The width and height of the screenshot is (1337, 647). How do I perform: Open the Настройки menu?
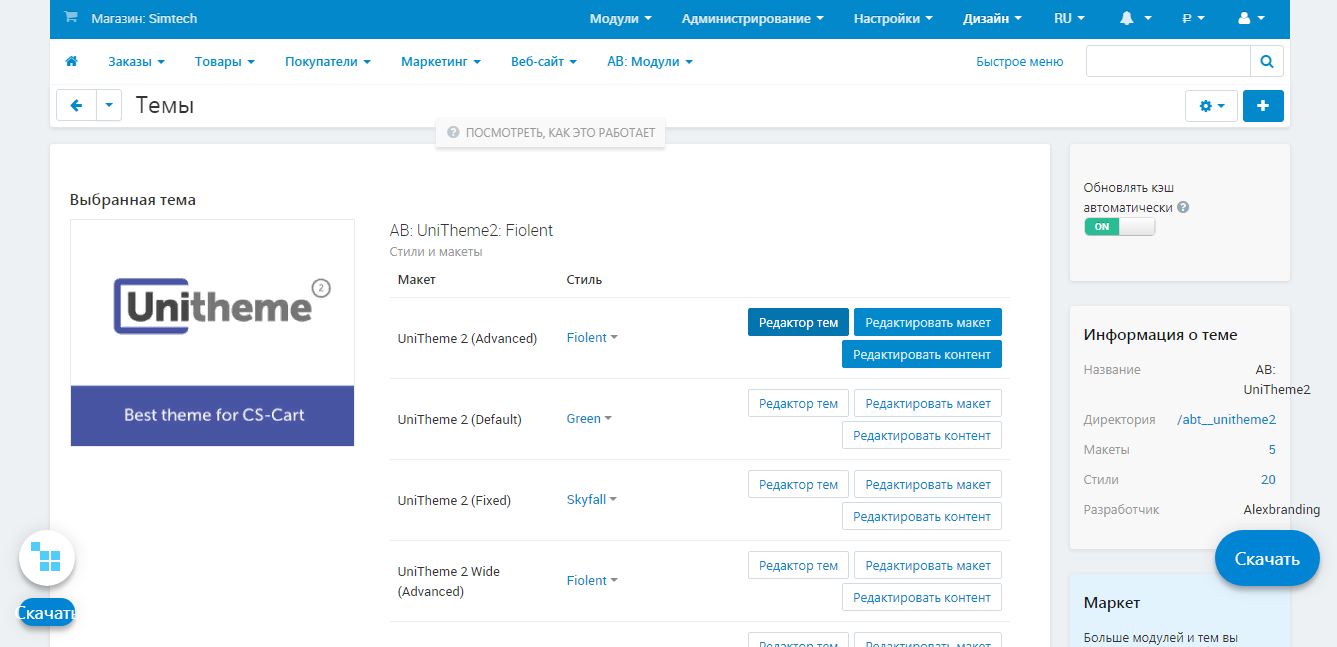point(893,18)
